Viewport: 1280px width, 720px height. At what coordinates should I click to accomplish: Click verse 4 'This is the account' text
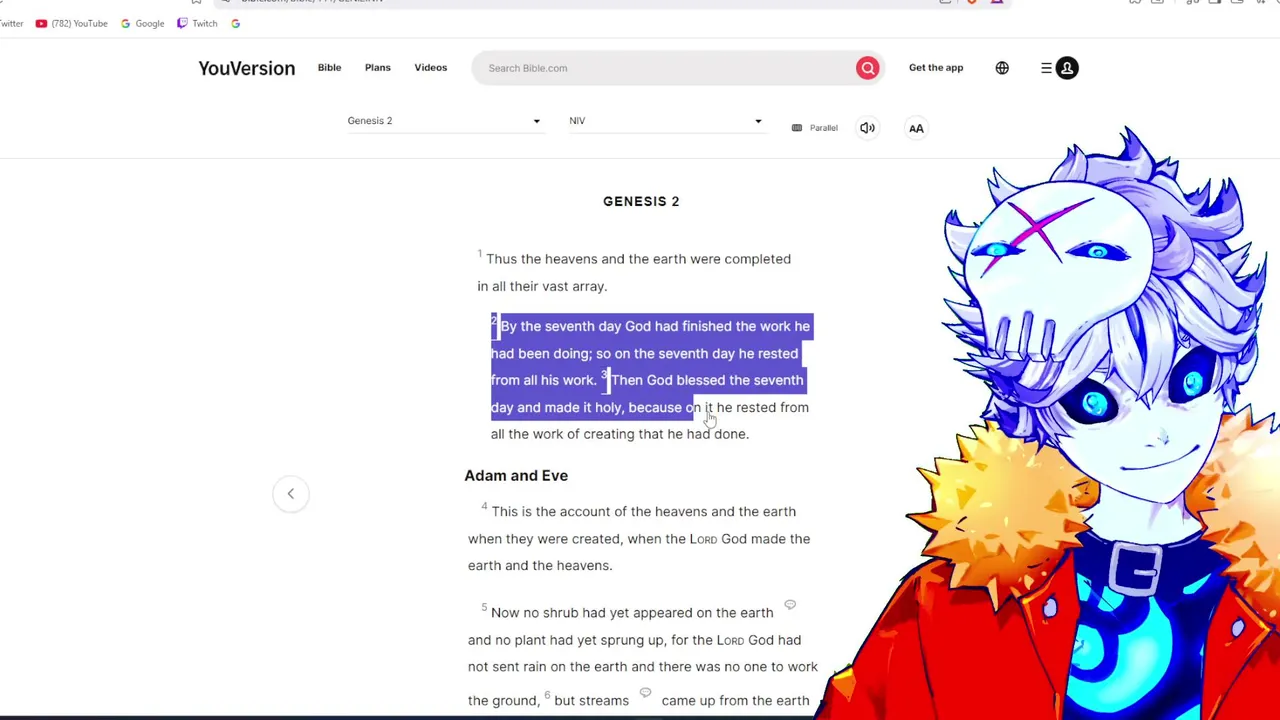639,538
